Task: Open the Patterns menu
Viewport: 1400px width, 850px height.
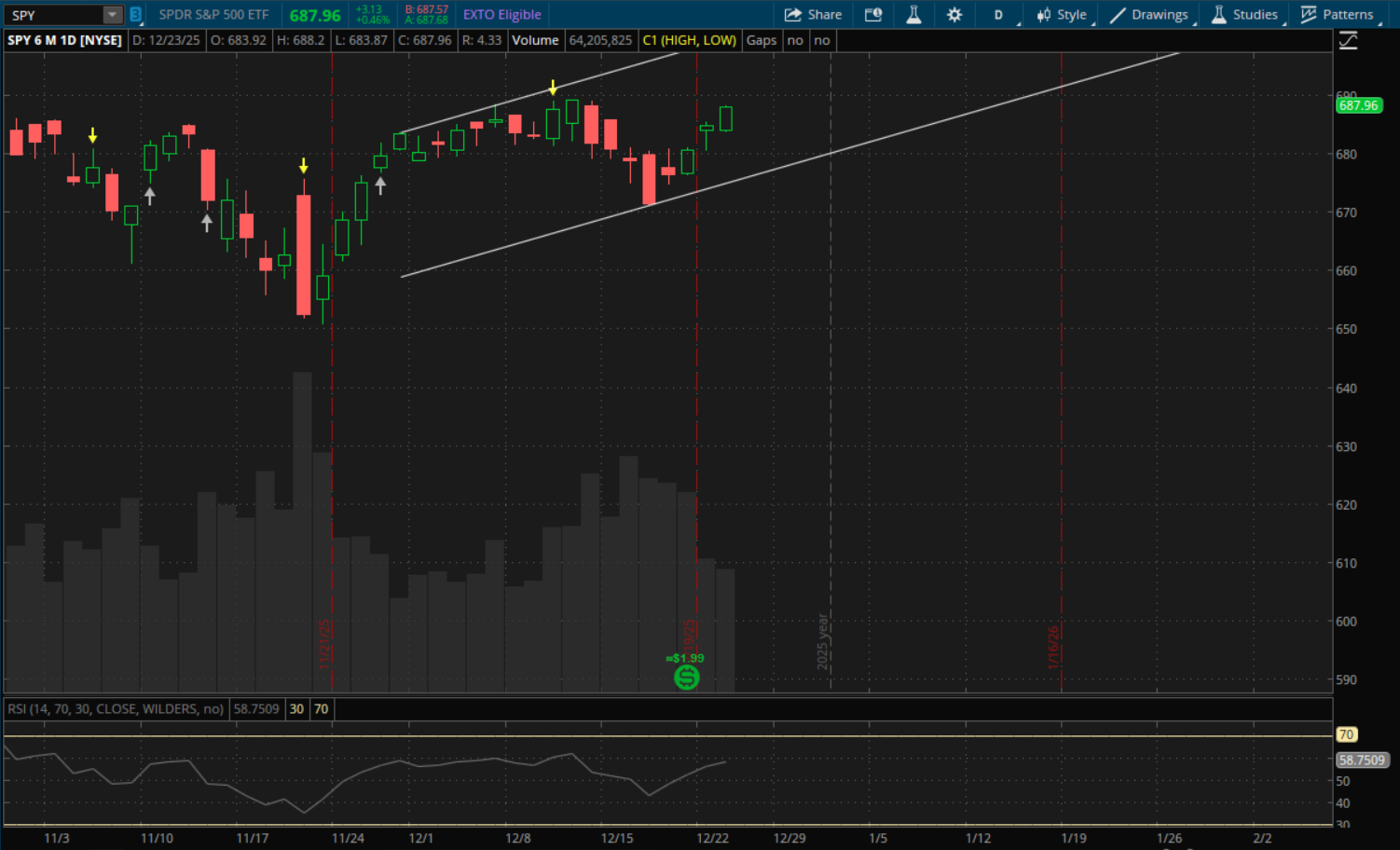Action: 1337,15
